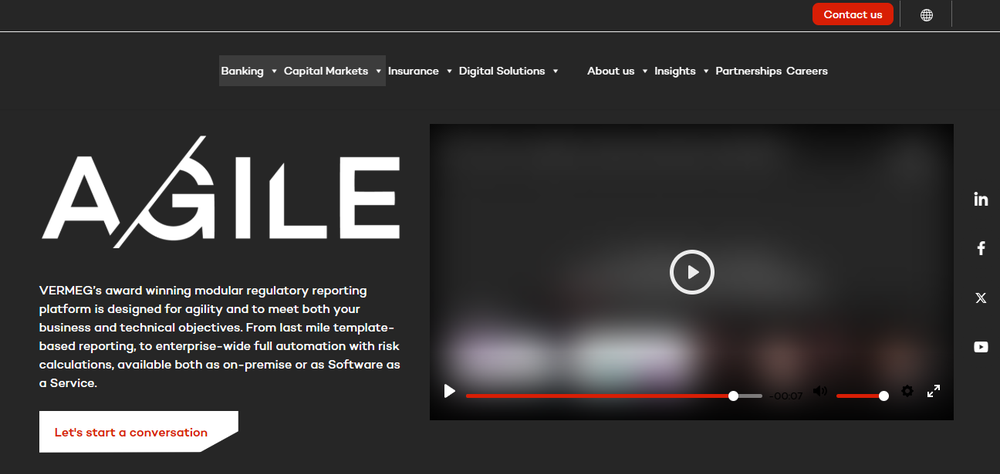
Task: Open the Facebook page icon
Action: click(x=981, y=248)
